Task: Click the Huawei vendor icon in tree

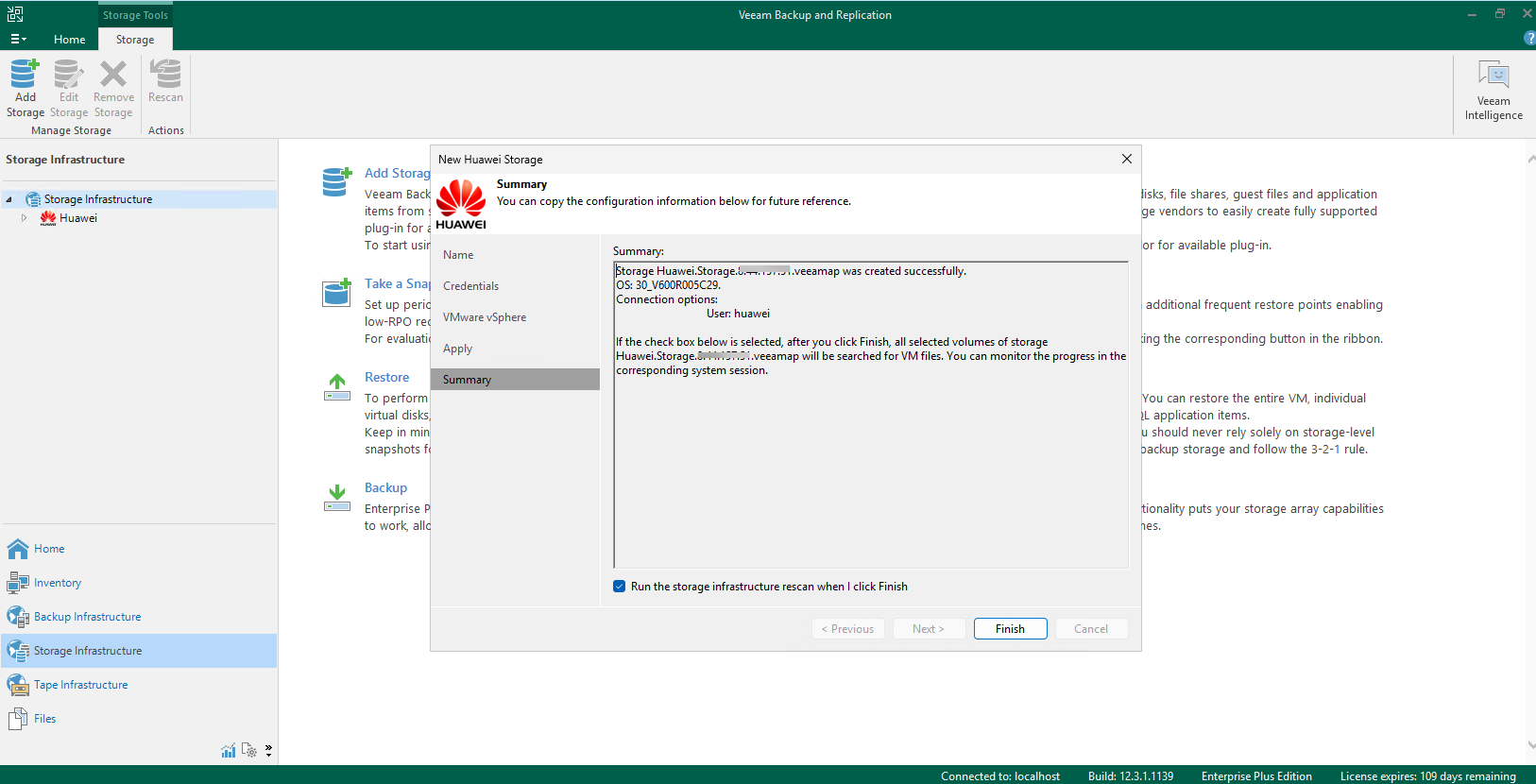Action: point(48,218)
